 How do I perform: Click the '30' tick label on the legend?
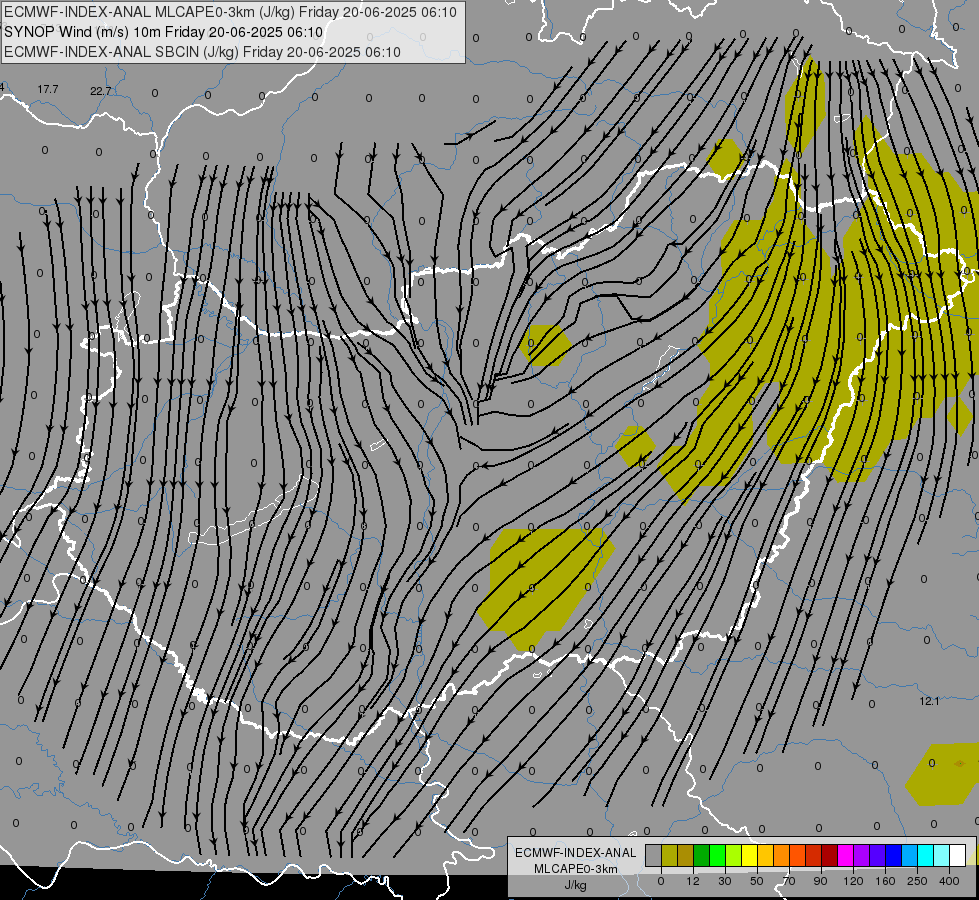coord(725,881)
